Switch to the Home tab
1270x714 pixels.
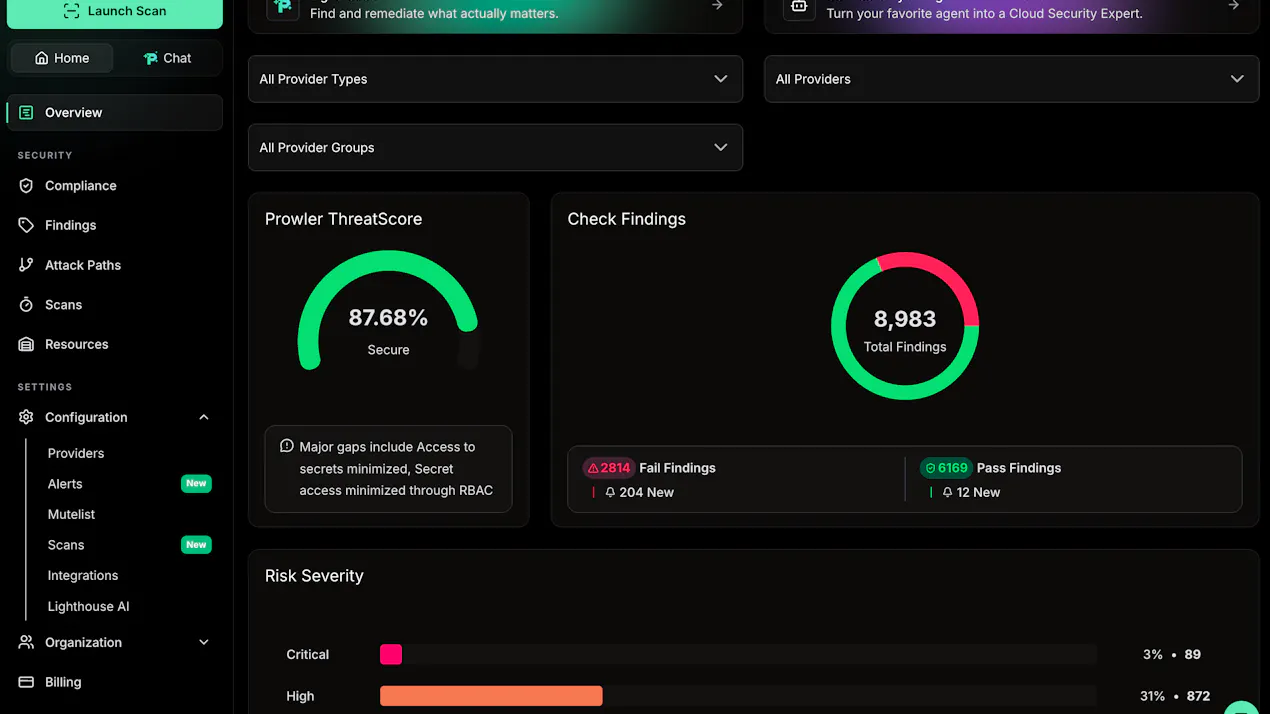tap(62, 58)
